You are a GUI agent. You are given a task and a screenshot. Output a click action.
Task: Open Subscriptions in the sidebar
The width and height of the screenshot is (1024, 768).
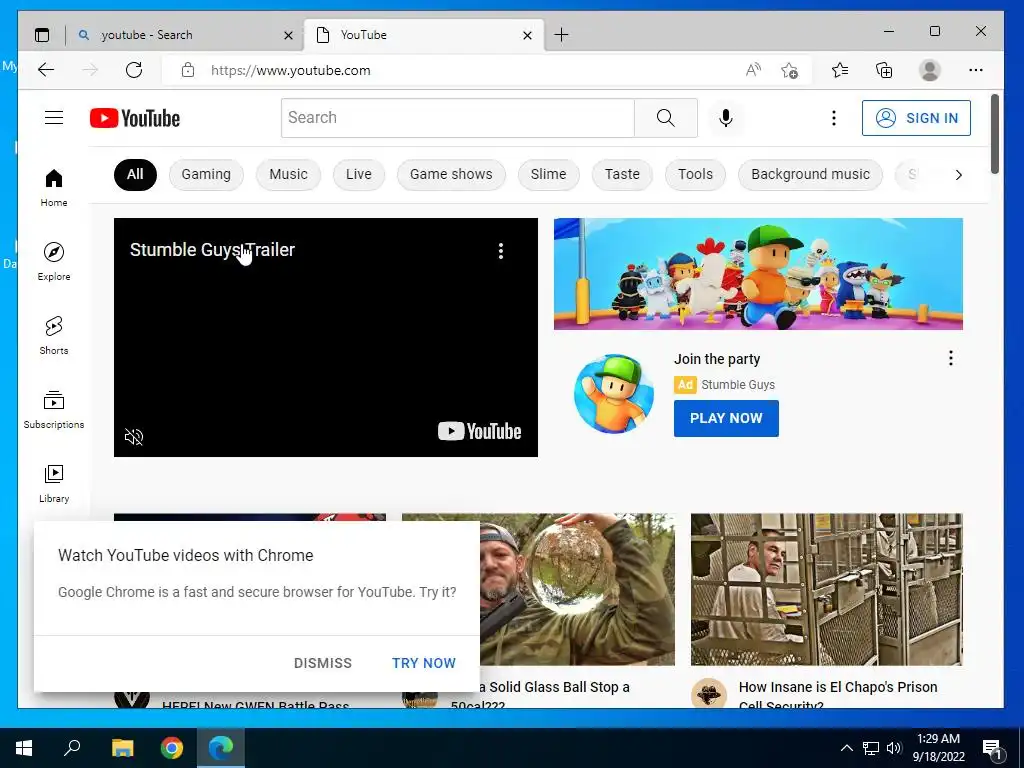click(54, 409)
